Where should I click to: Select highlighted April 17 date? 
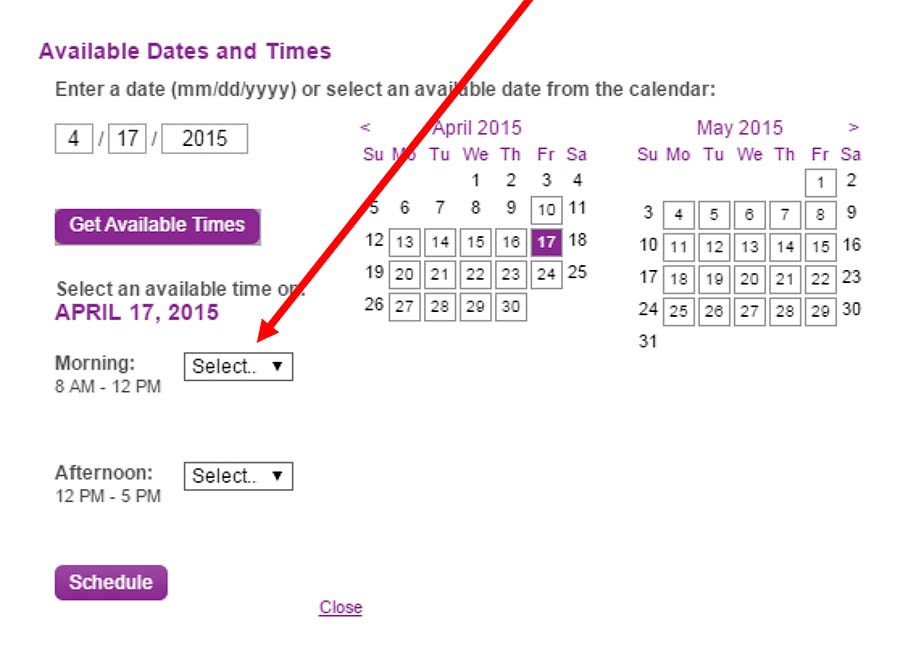point(546,242)
